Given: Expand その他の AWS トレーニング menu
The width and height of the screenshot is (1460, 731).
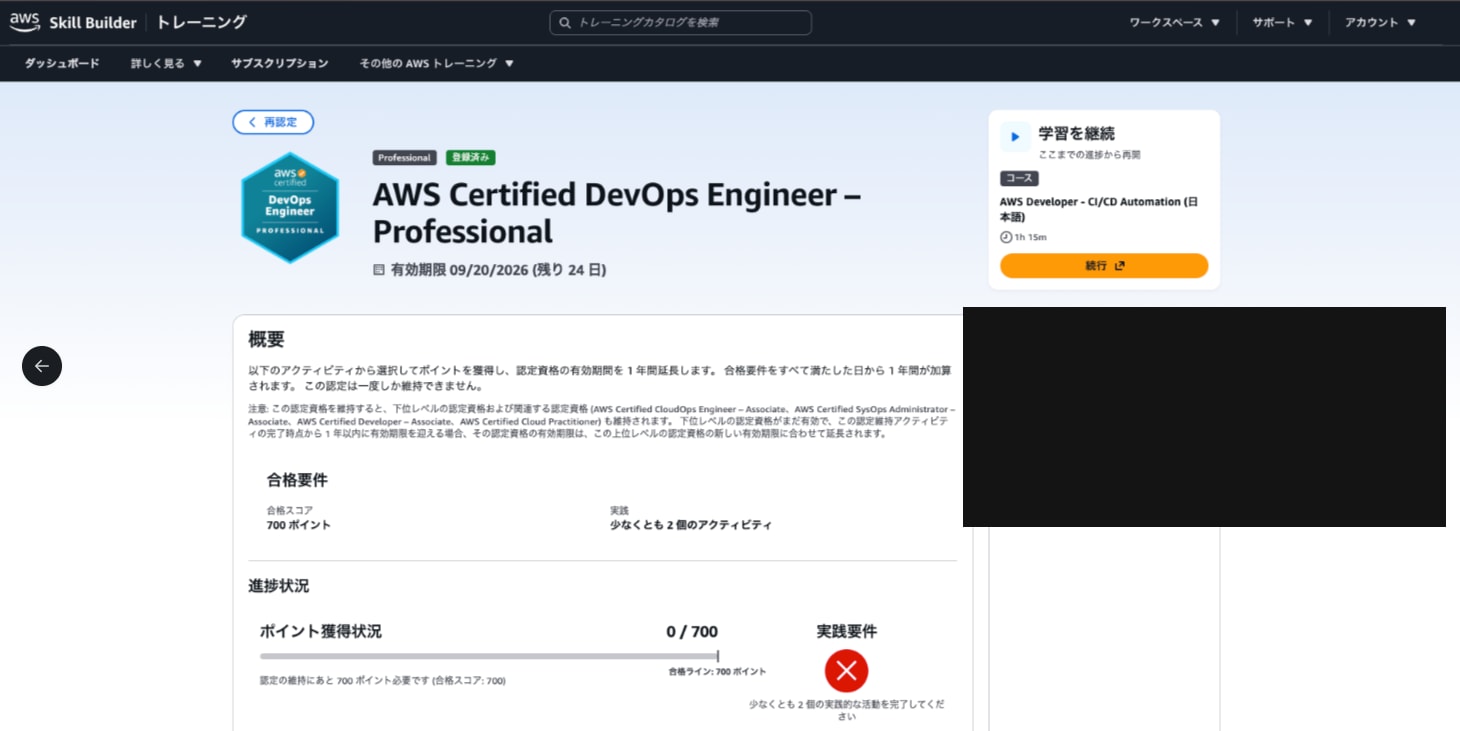Looking at the screenshot, I should coord(436,63).
